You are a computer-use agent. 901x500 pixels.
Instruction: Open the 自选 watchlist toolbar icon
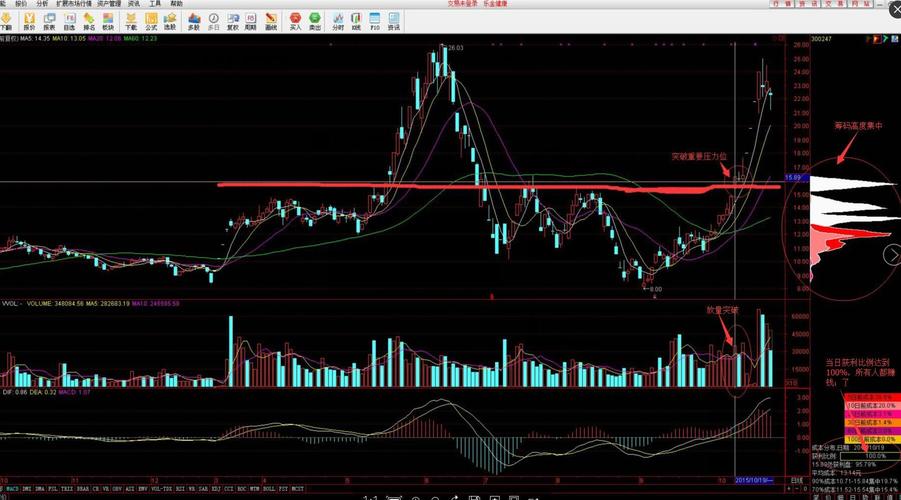point(70,22)
